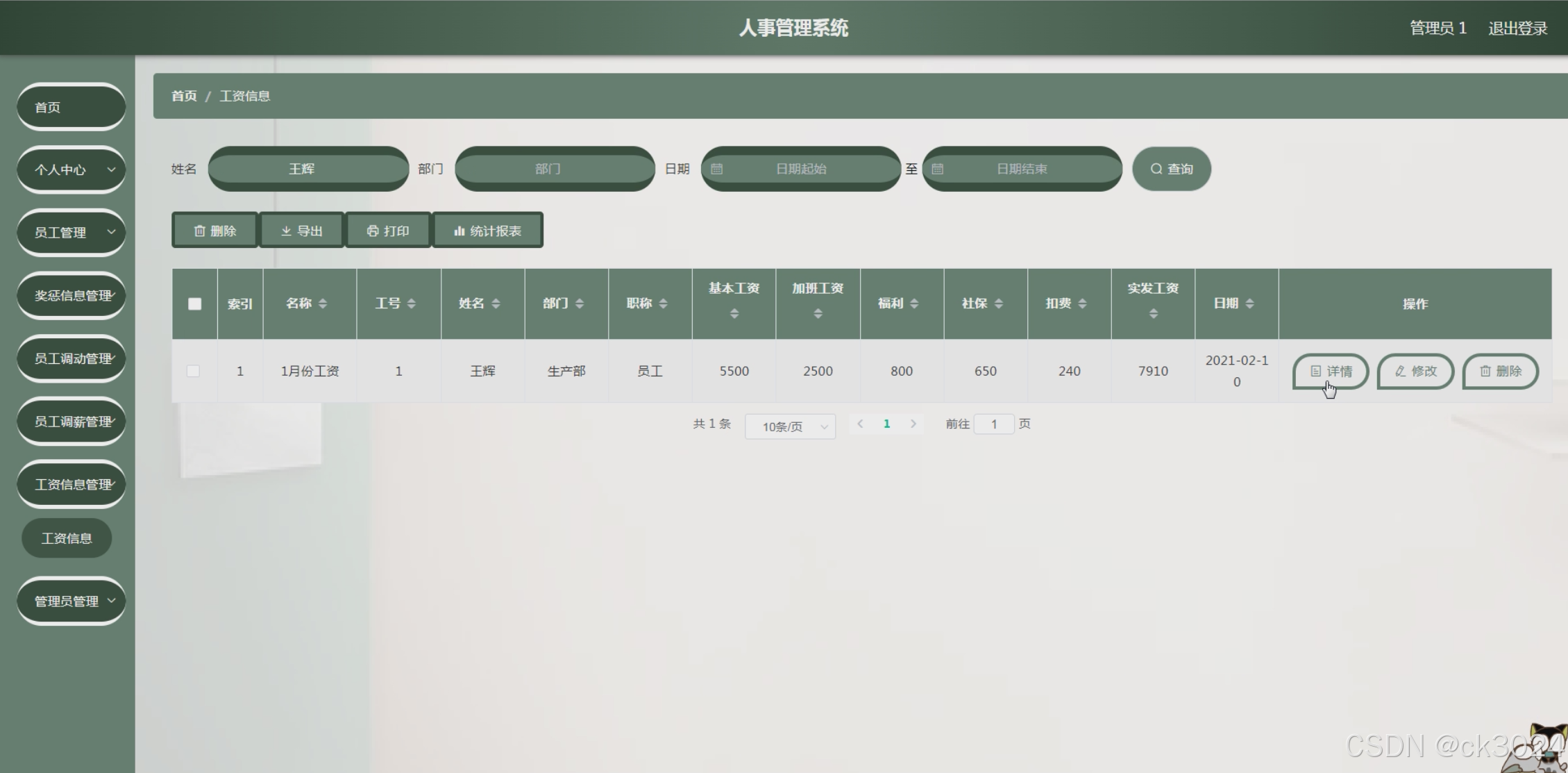This screenshot has height=773, width=1568.
Task: Select the 工资信息 submenu item
Action: pyautogui.click(x=67, y=538)
